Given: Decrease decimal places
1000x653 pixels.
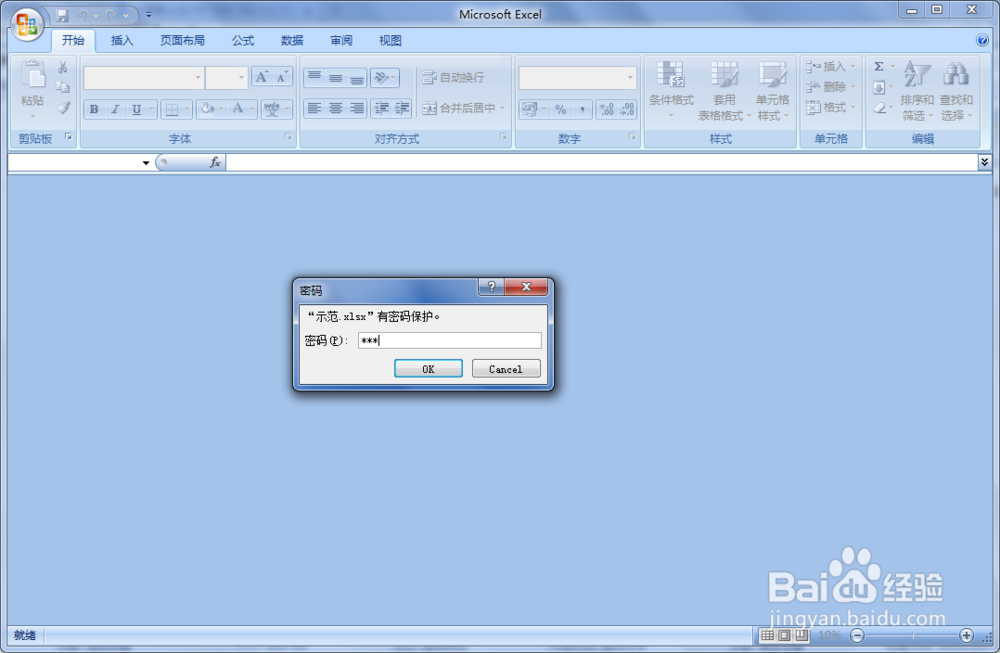Looking at the screenshot, I should point(627,109).
